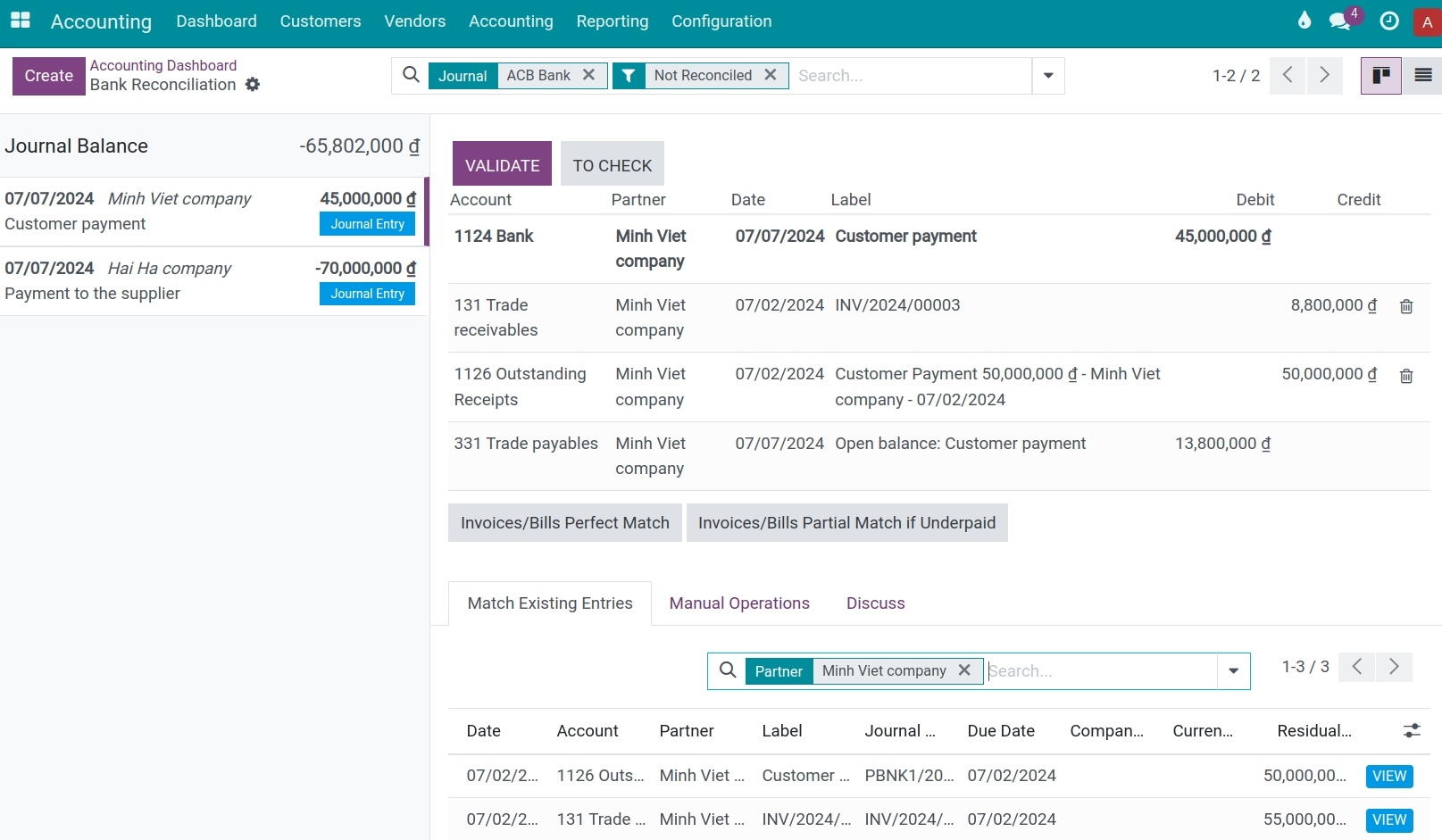This screenshot has width=1442, height=840.
Task: Open the Reporting menu
Action: click(x=613, y=21)
